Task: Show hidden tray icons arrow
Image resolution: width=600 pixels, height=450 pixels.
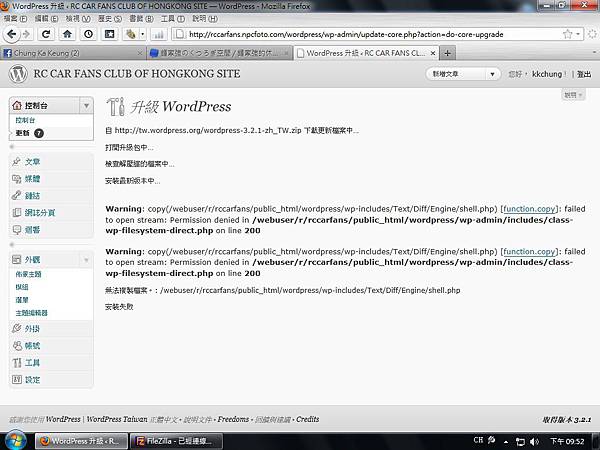Action: point(506,442)
